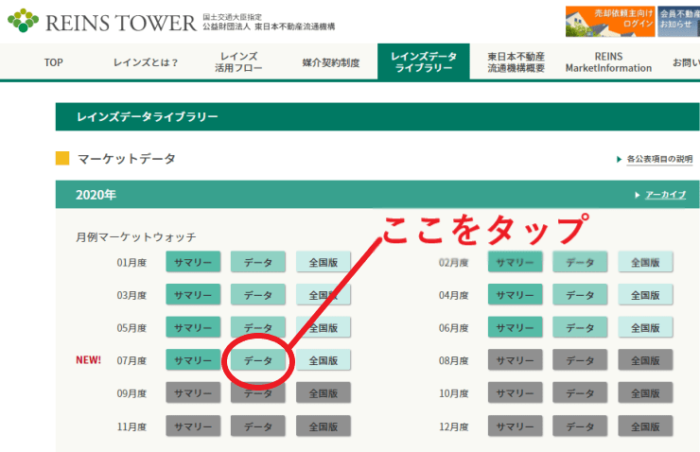Click the マーケットデータ section heading
The image size is (700, 452).
click(x=126, y=159)
